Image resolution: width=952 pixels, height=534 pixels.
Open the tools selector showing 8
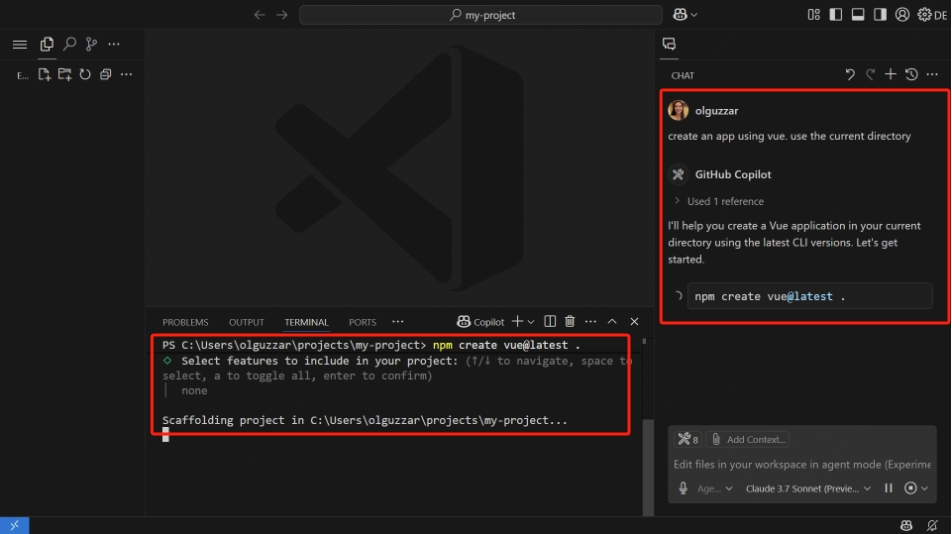click(687, 439)
